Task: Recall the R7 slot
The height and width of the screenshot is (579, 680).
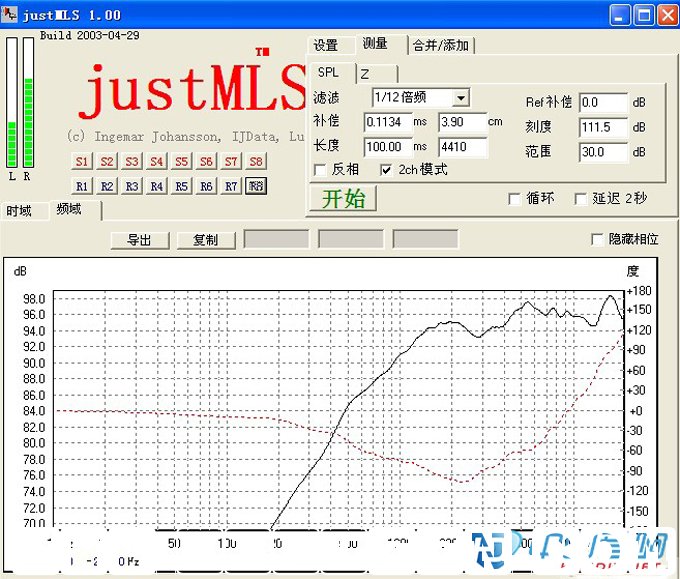Action: pyautogui.click(x=231, y=186)
